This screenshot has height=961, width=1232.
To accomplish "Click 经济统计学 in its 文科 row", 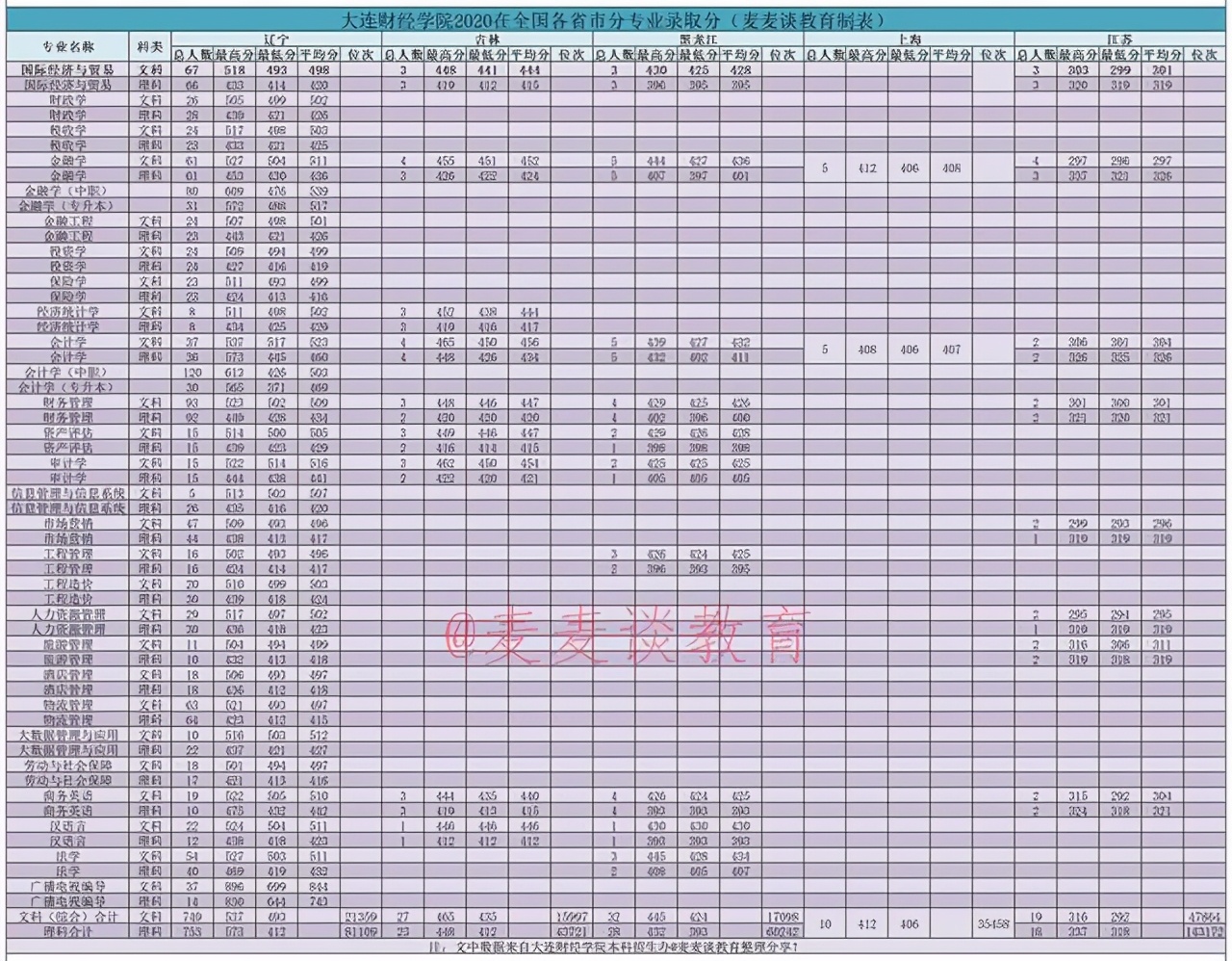I will click(68, 312).
